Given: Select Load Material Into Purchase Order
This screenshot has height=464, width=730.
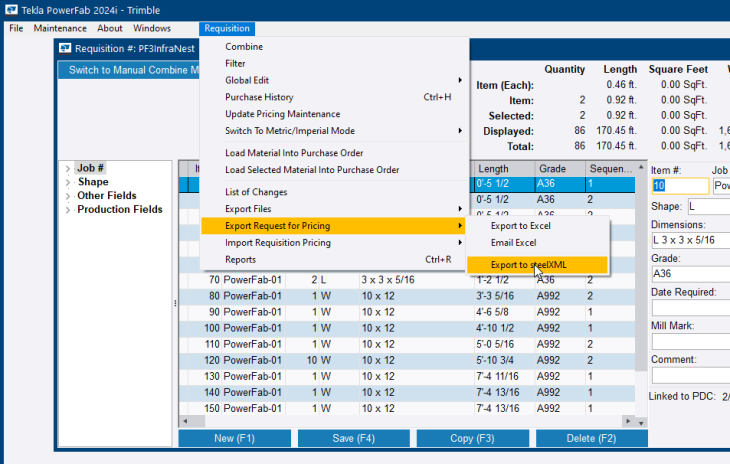Looking at the screenshot, I should (x=334, y=153).
